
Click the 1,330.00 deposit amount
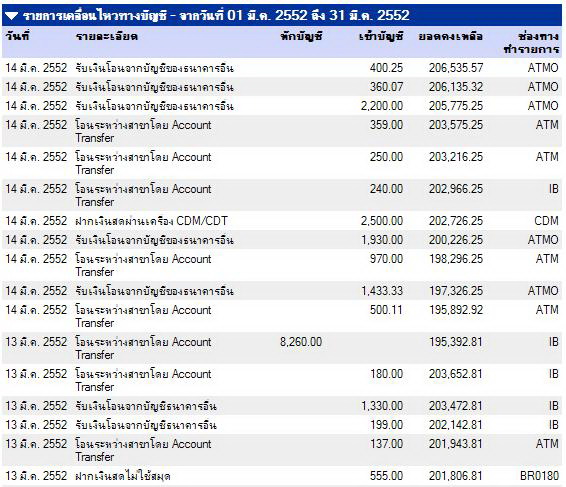382,406
